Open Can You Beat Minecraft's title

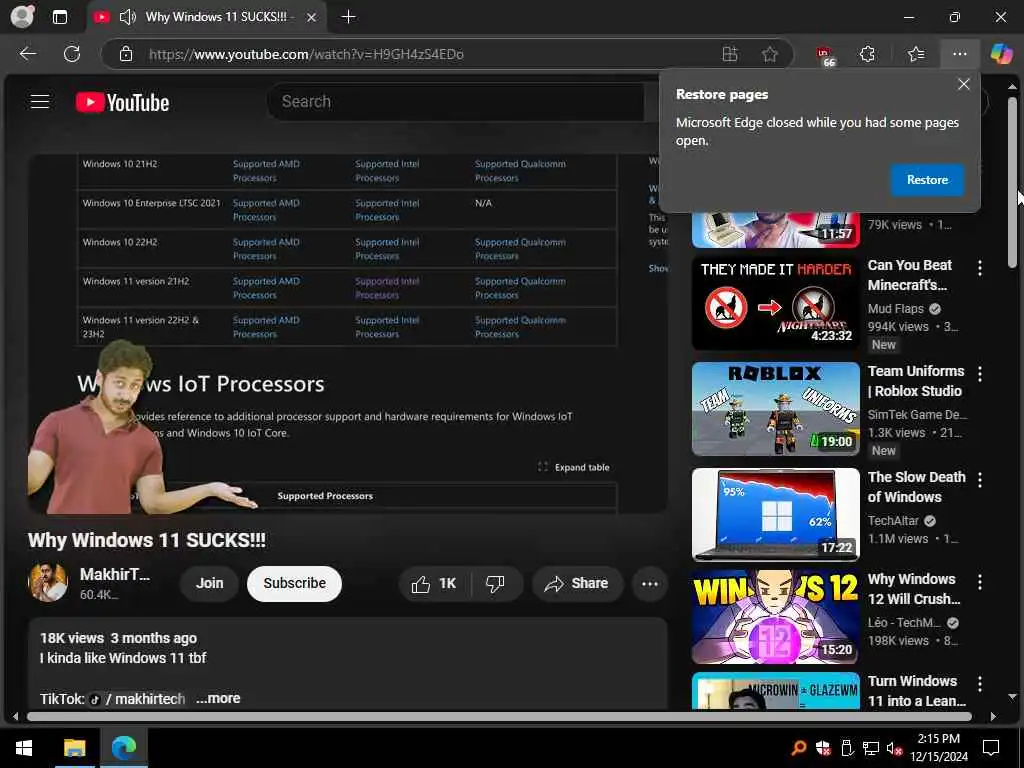[909, 275]
